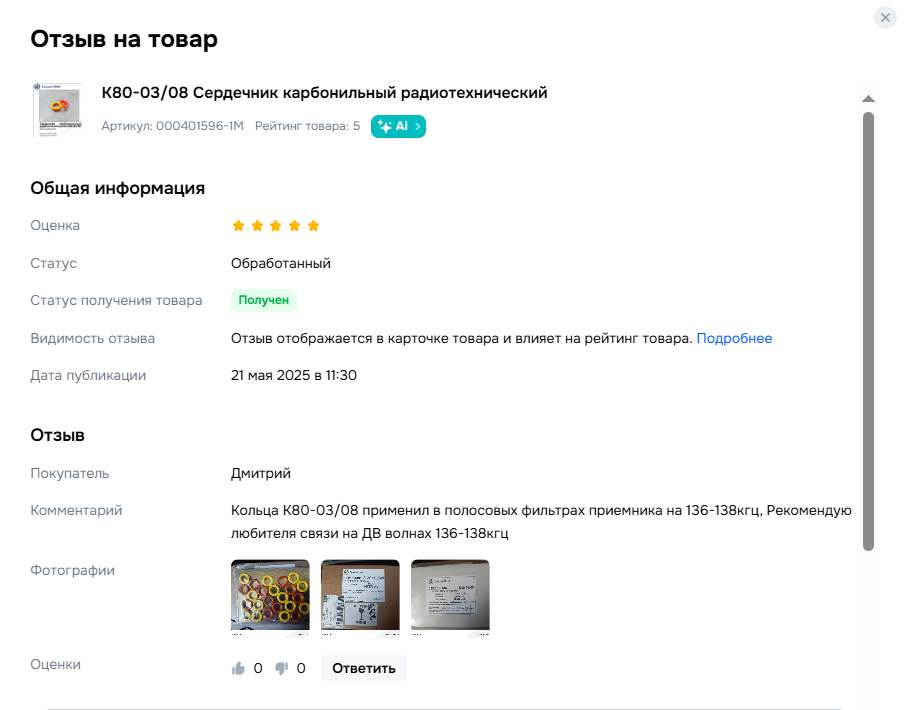Open photo of red and yellow rings

270,597
